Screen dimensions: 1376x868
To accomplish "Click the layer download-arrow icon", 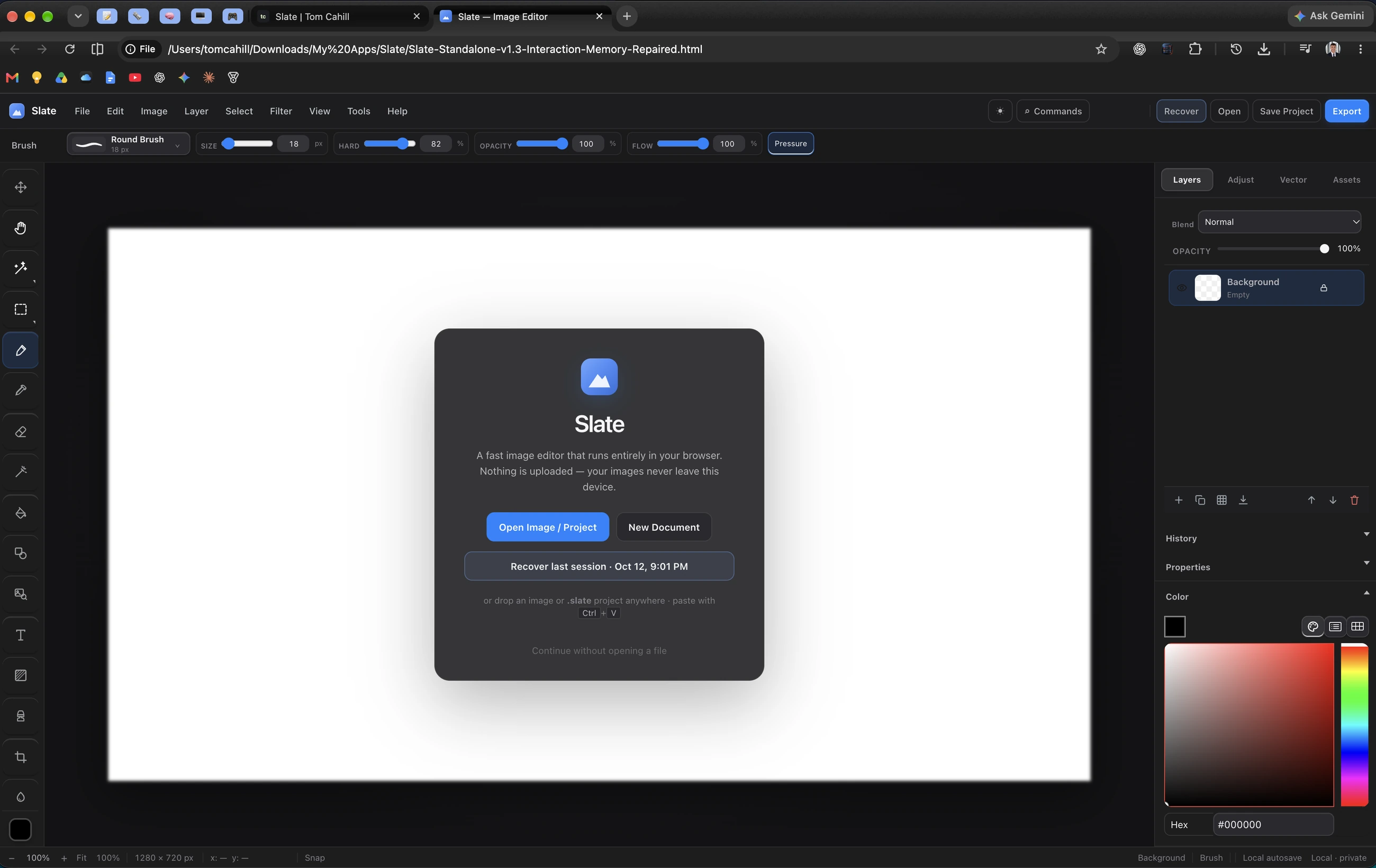I will (x=1243, y=500).
